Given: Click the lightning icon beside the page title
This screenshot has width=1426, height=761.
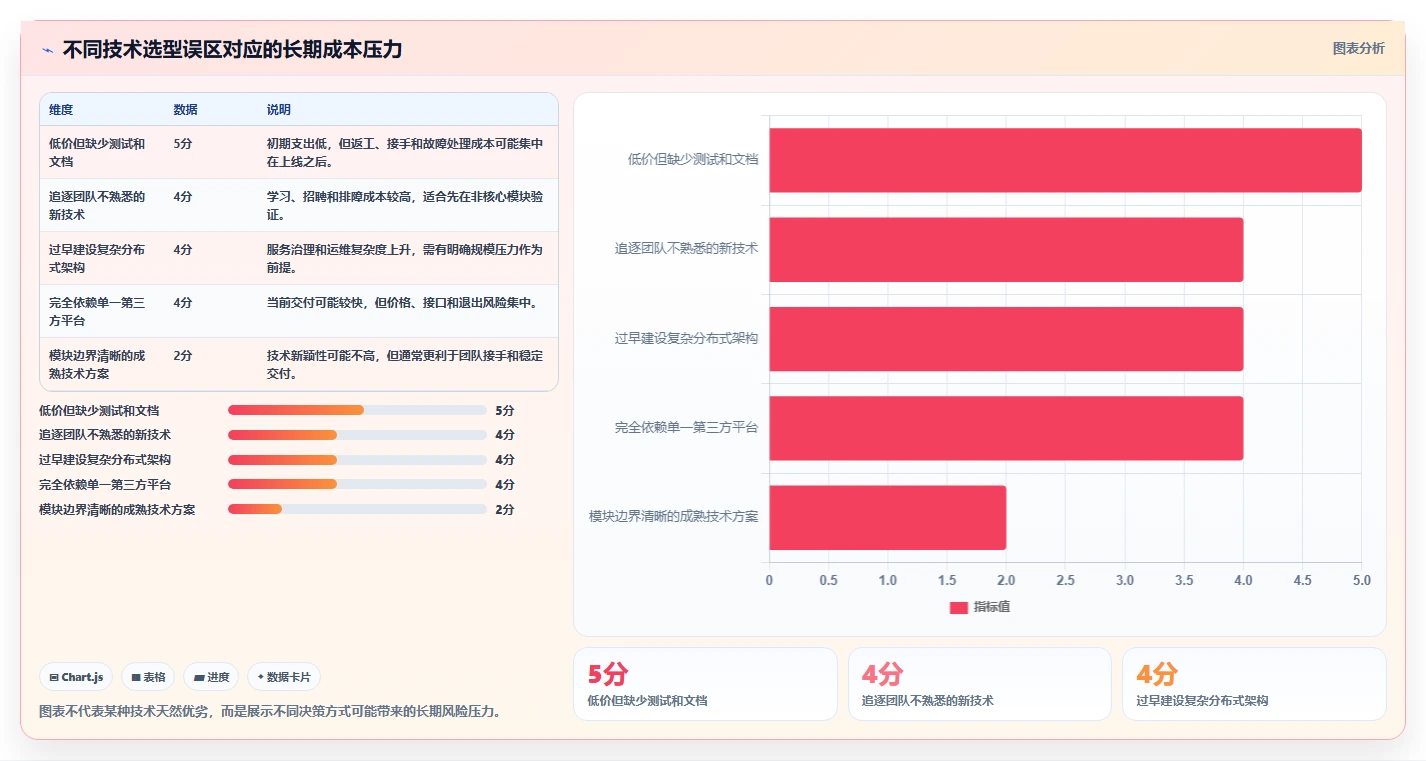Looking at the screenshot, I should click(47, 50).
